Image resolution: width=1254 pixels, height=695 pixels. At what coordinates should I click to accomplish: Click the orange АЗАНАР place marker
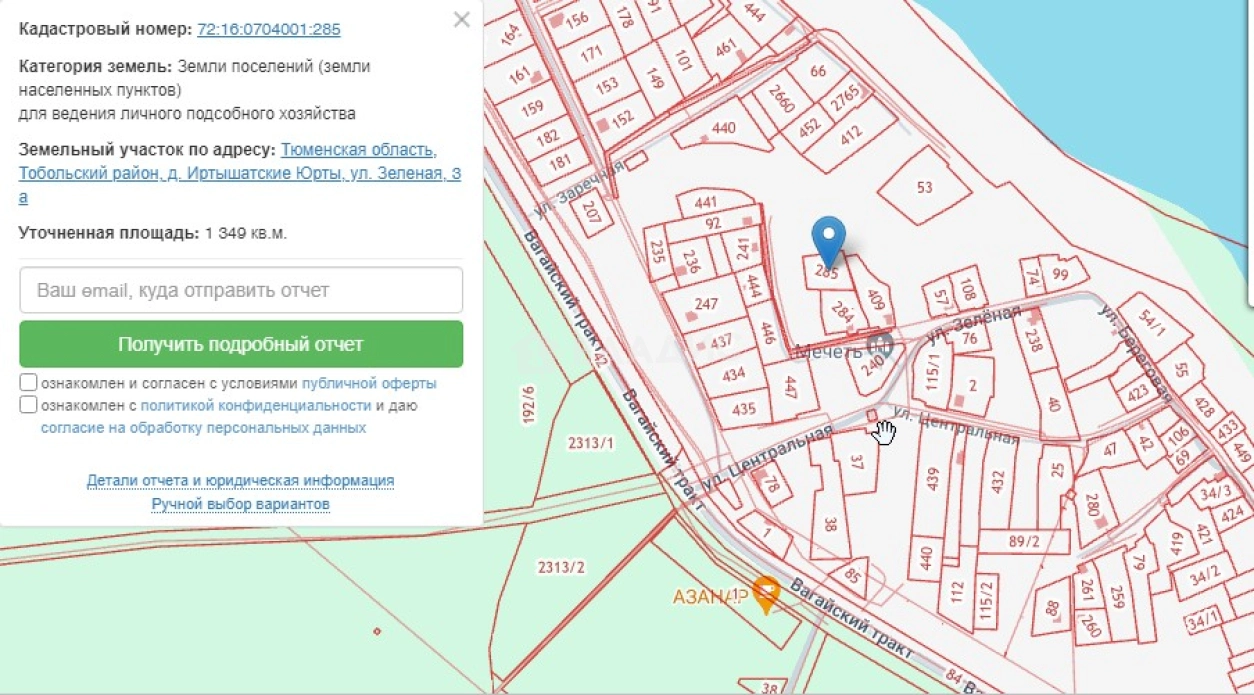pyautogui.click(x=766, y=593)
